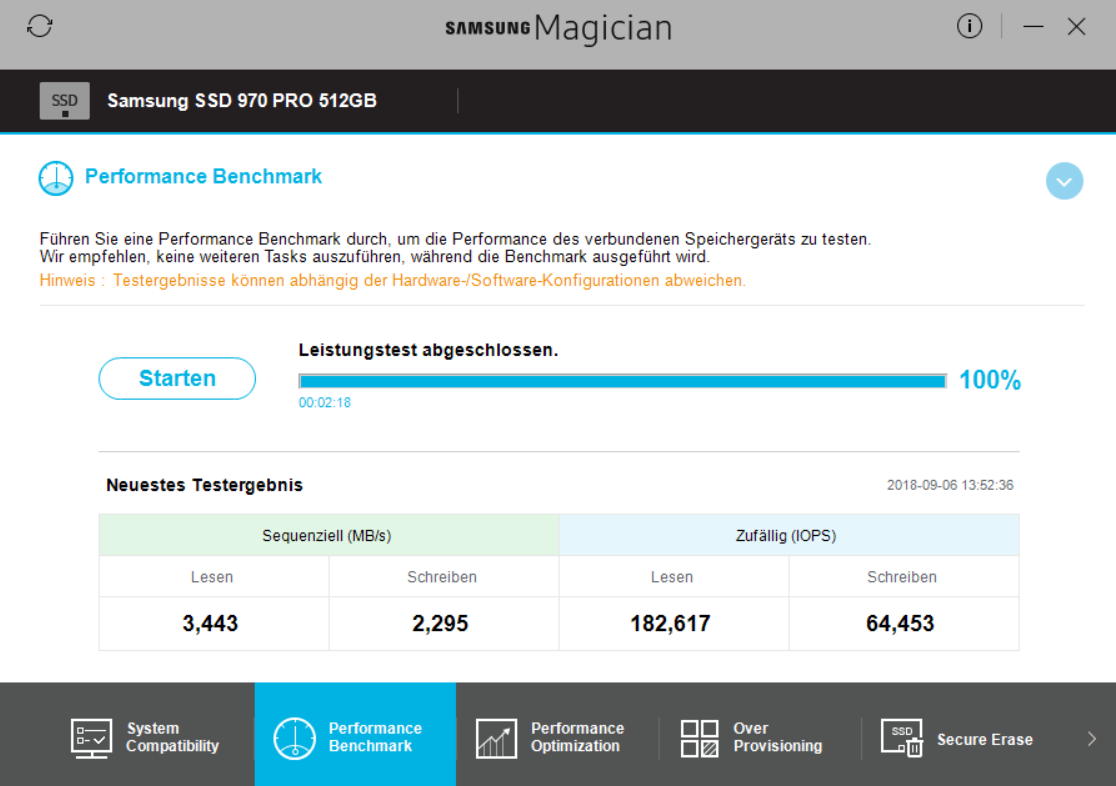
Task: Click random read value 182,617
Action: coord(670,624)
